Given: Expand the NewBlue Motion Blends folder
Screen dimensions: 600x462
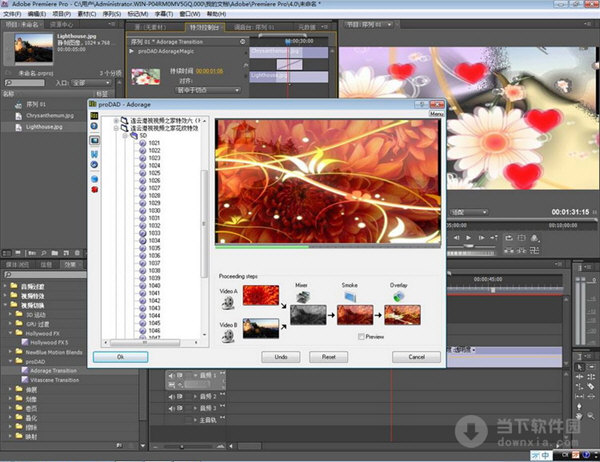Looking at the screenshot, I should coord(11,352).
